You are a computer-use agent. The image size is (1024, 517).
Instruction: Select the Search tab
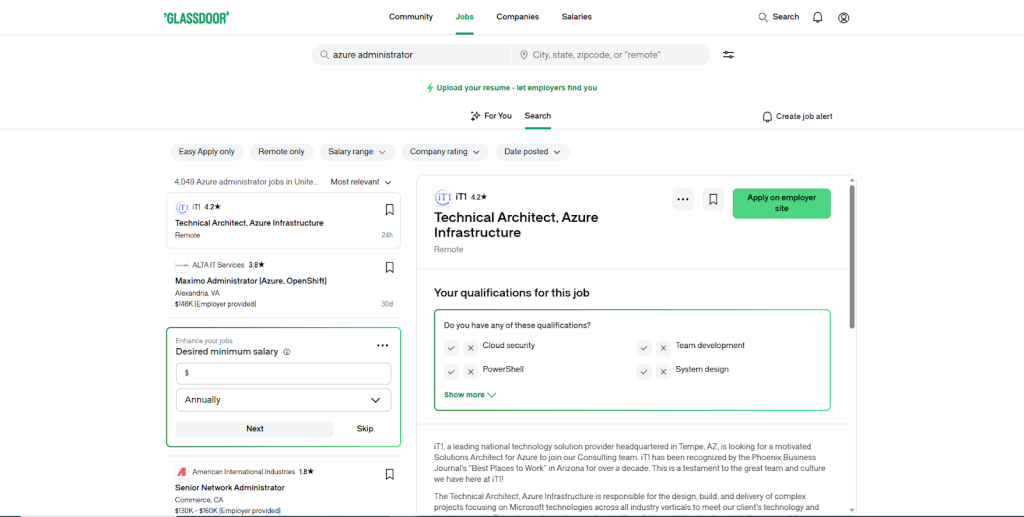[537, 116]
